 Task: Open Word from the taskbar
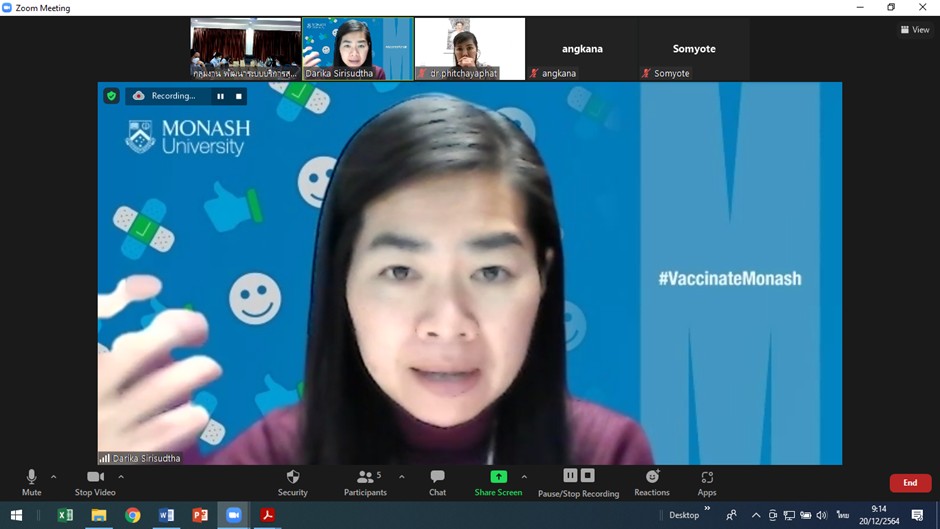[166, 515]
